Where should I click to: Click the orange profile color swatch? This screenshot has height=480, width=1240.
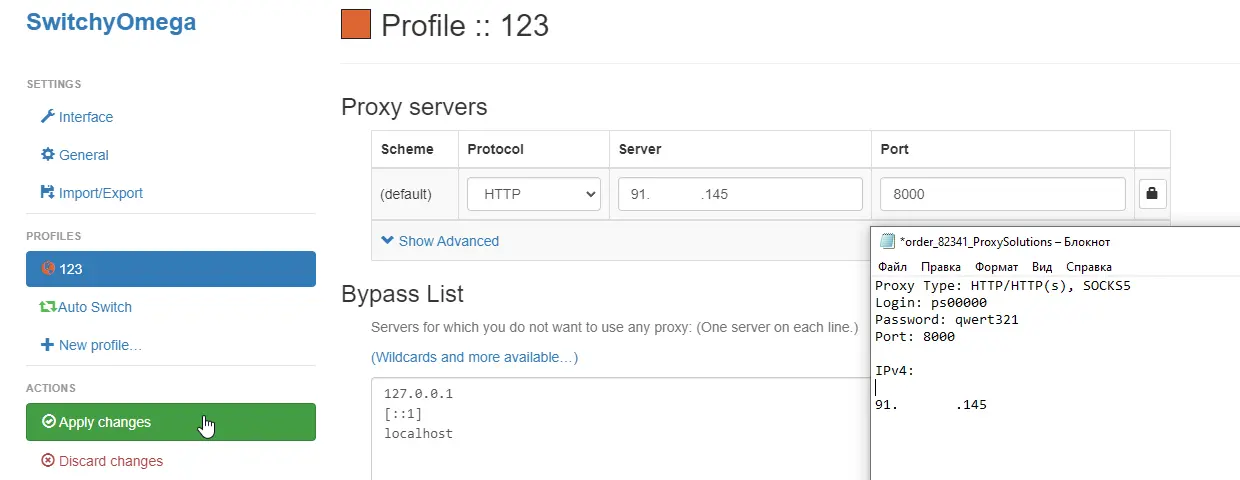[x=356, y=24]
